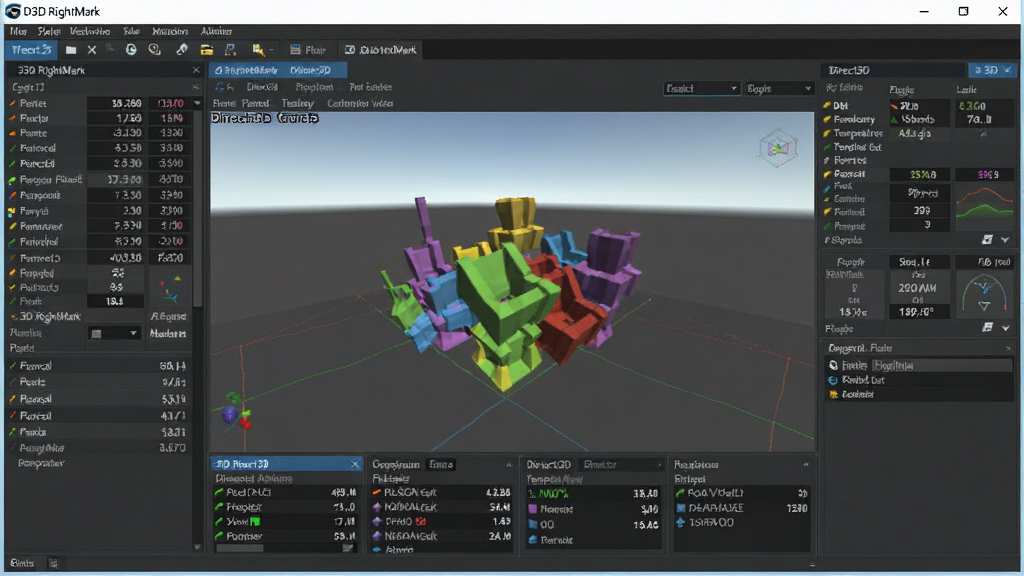Click the 403.30 value in the left panel

click(x=126, y=258)
